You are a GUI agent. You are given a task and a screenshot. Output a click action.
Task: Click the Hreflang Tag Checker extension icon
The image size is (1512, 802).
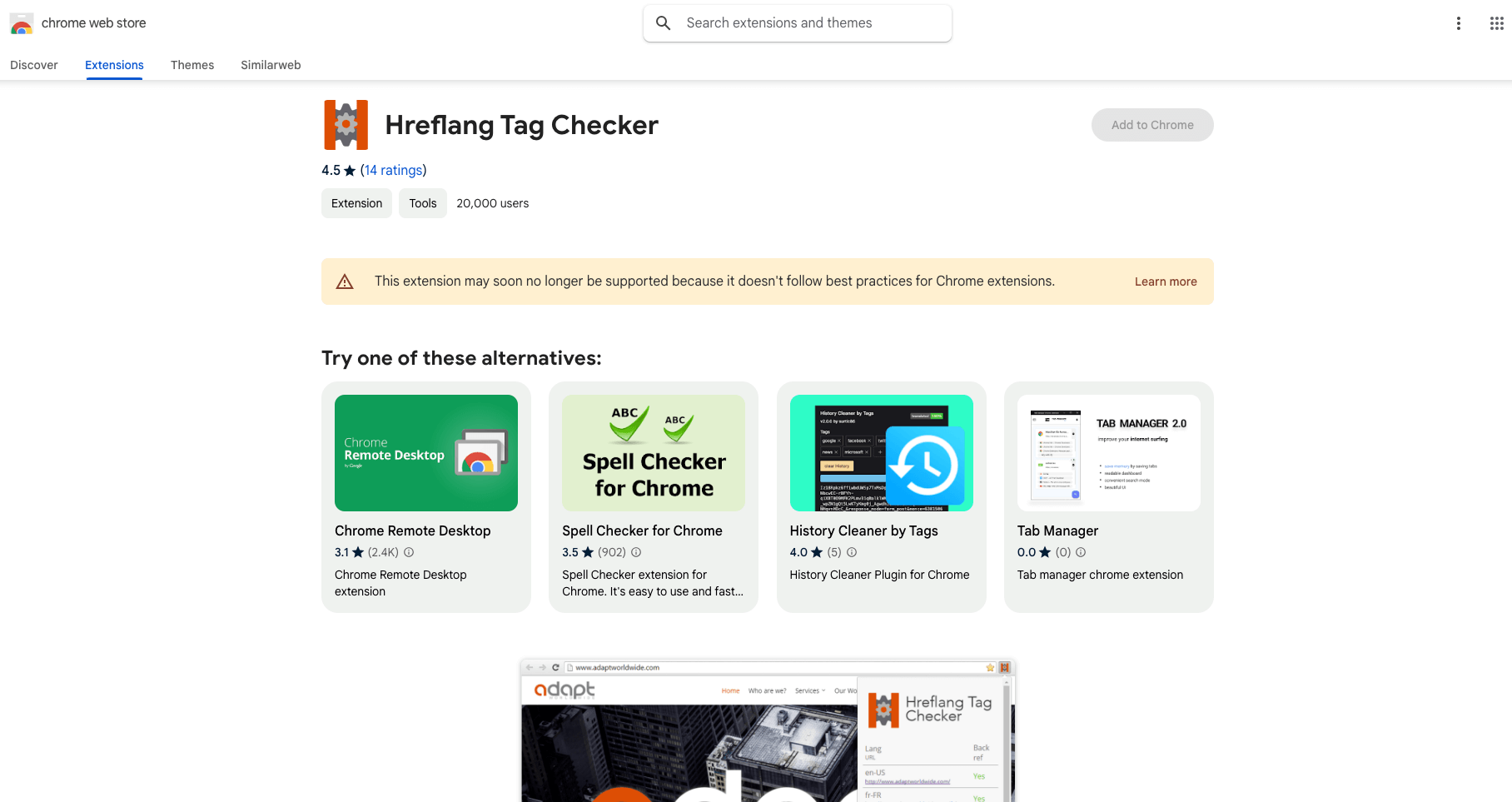346,125
